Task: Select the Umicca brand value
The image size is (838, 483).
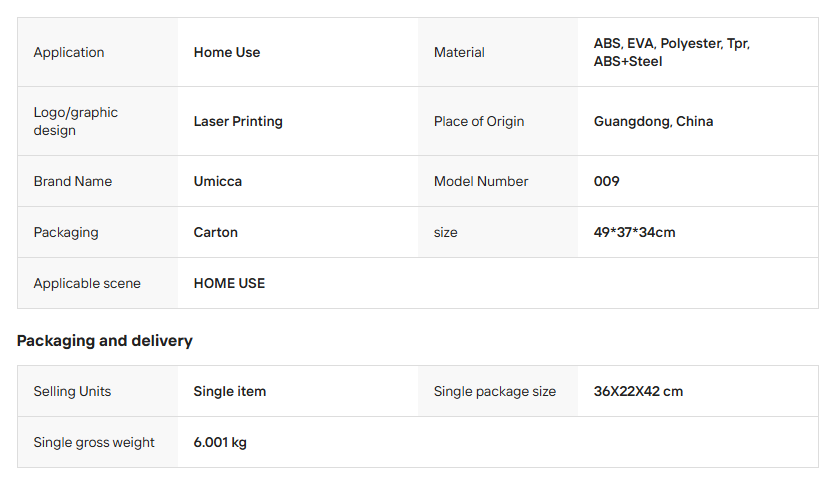Action: pyautogui.click(x=218, y=181)
